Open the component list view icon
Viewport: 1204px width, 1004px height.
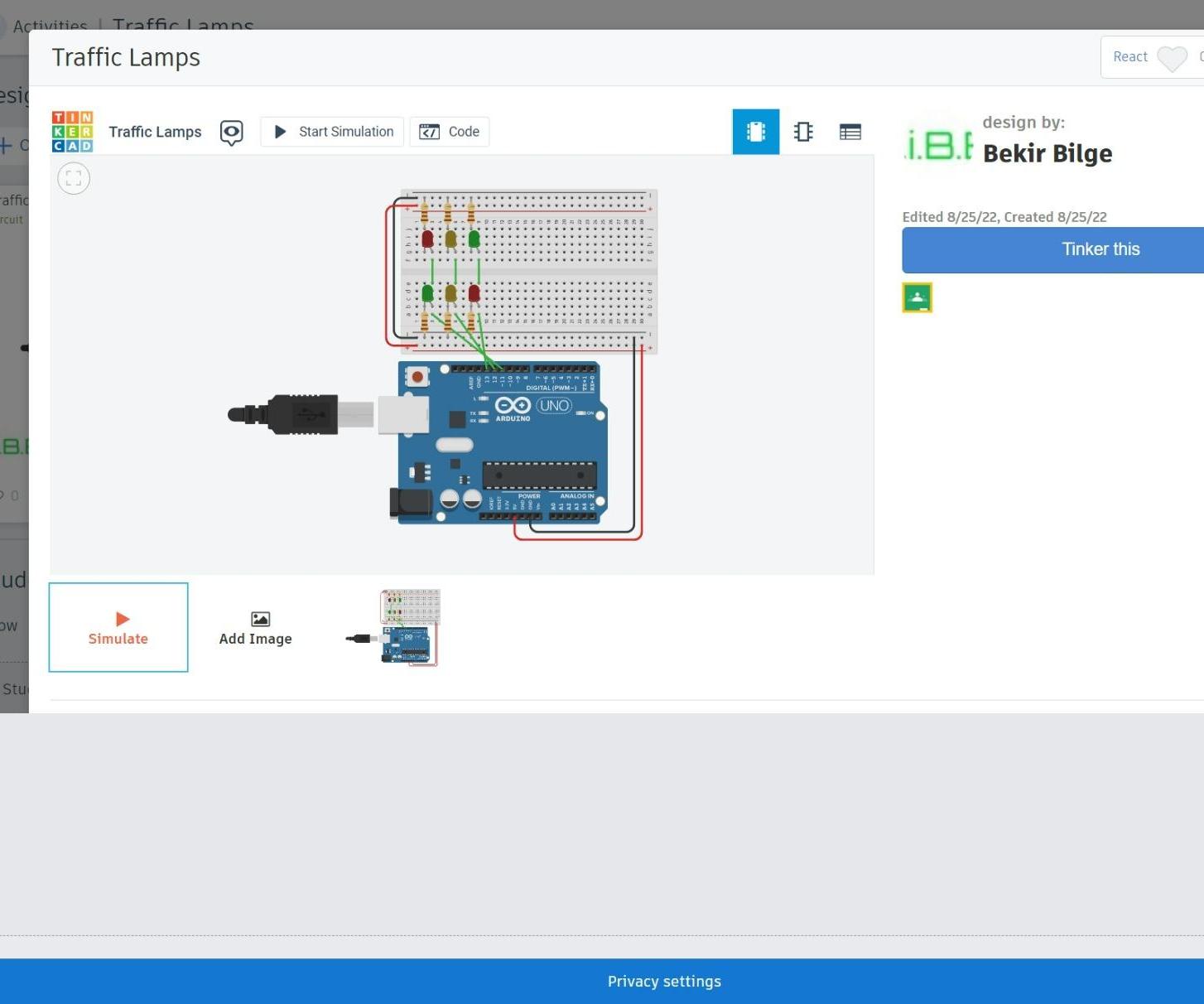click(x=850, y=132)
